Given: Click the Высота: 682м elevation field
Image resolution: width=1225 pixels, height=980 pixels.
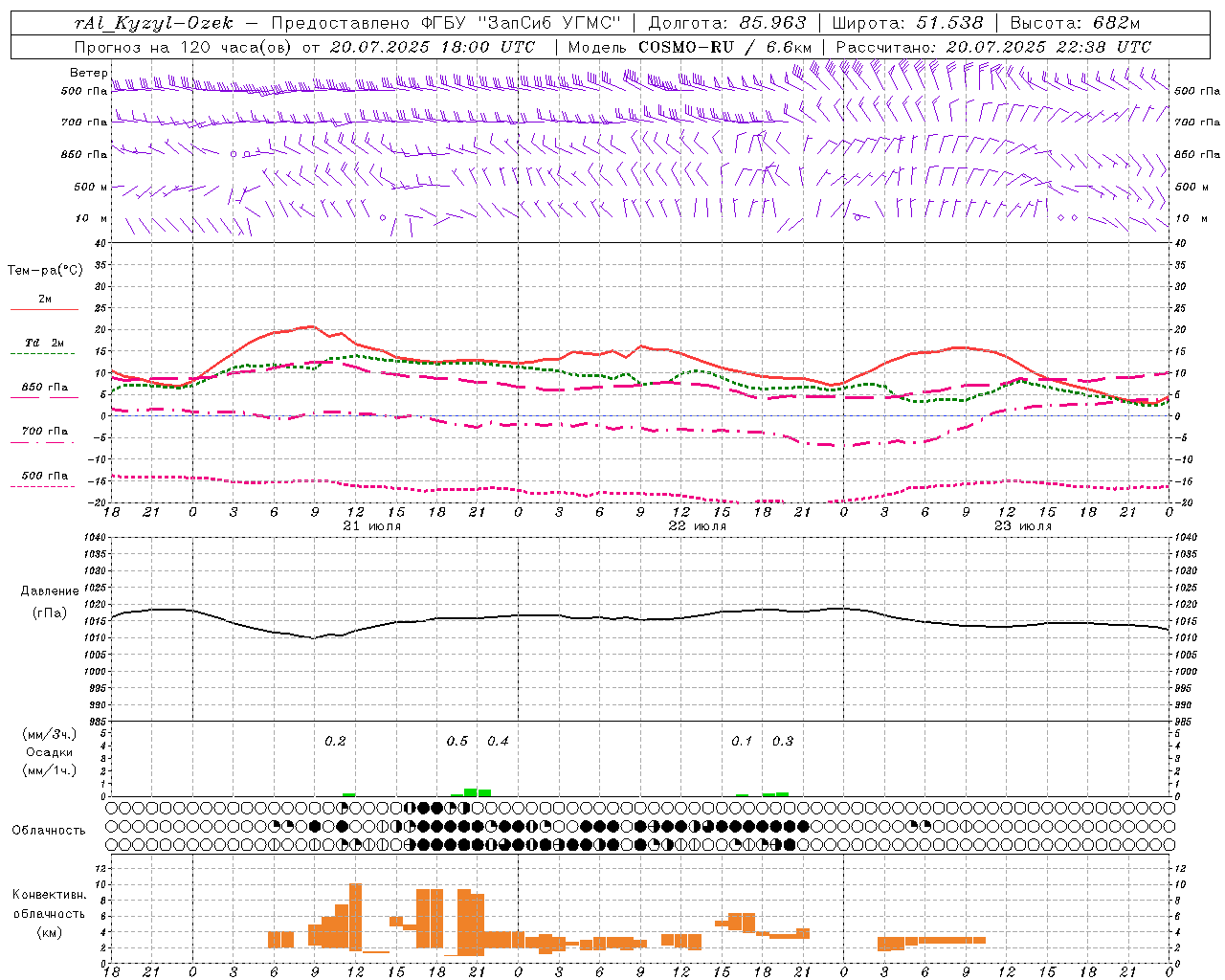Looking at the screenshot, I should point(1075,23).
